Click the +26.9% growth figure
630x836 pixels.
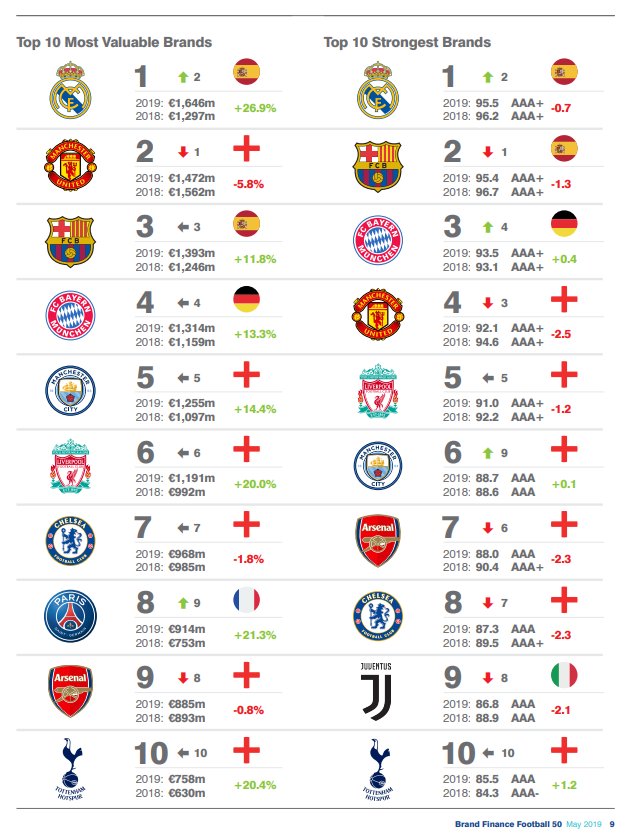[x=254, y=108]
